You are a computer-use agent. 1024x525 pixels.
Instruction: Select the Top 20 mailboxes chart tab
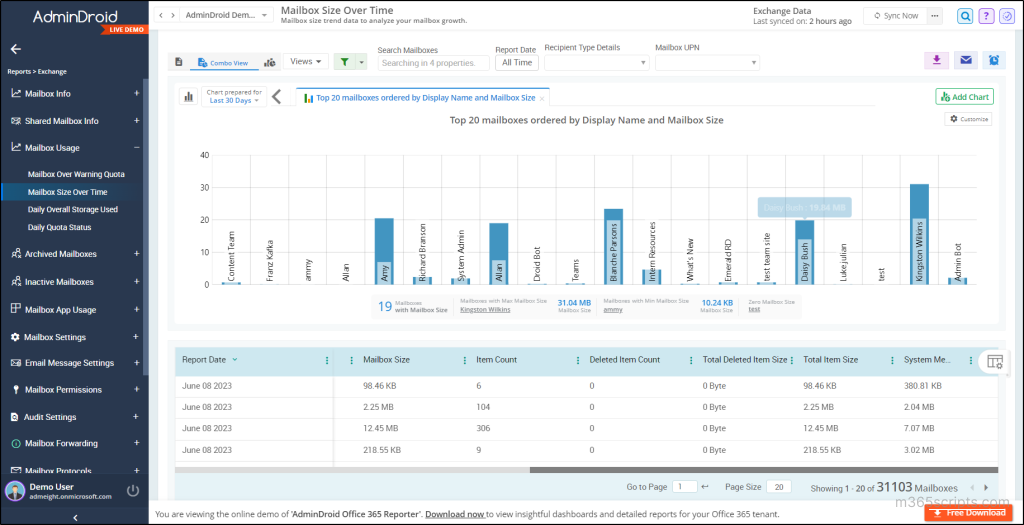pos(425,98)
